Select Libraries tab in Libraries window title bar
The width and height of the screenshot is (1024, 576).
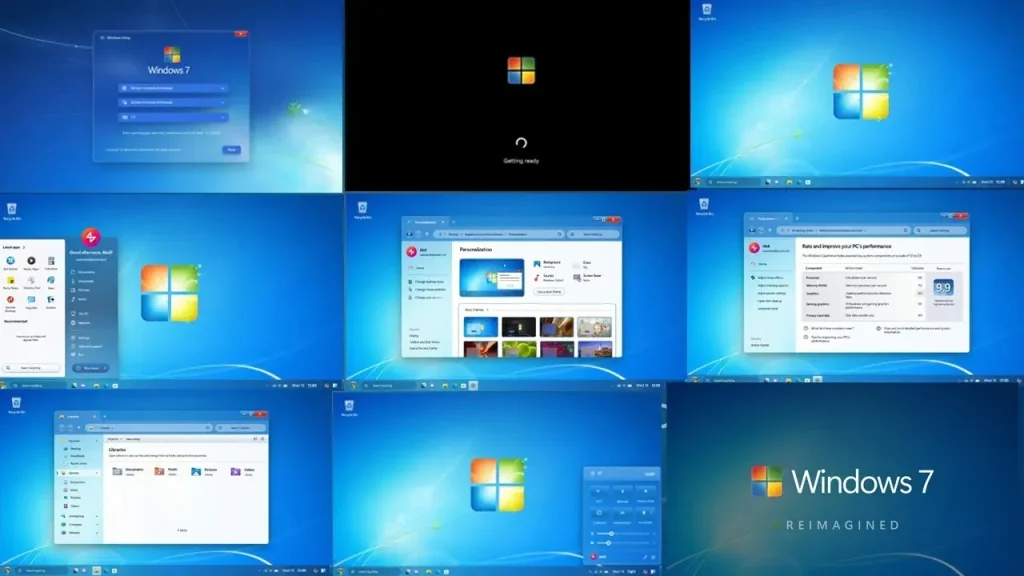tap(77, 417)
